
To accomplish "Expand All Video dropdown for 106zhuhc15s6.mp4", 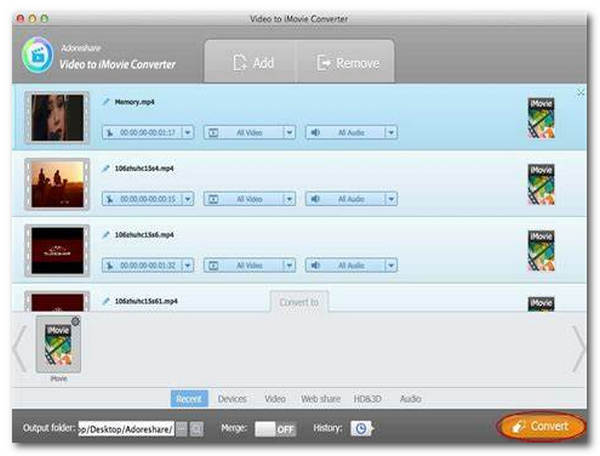I will (x=290, y=265).
